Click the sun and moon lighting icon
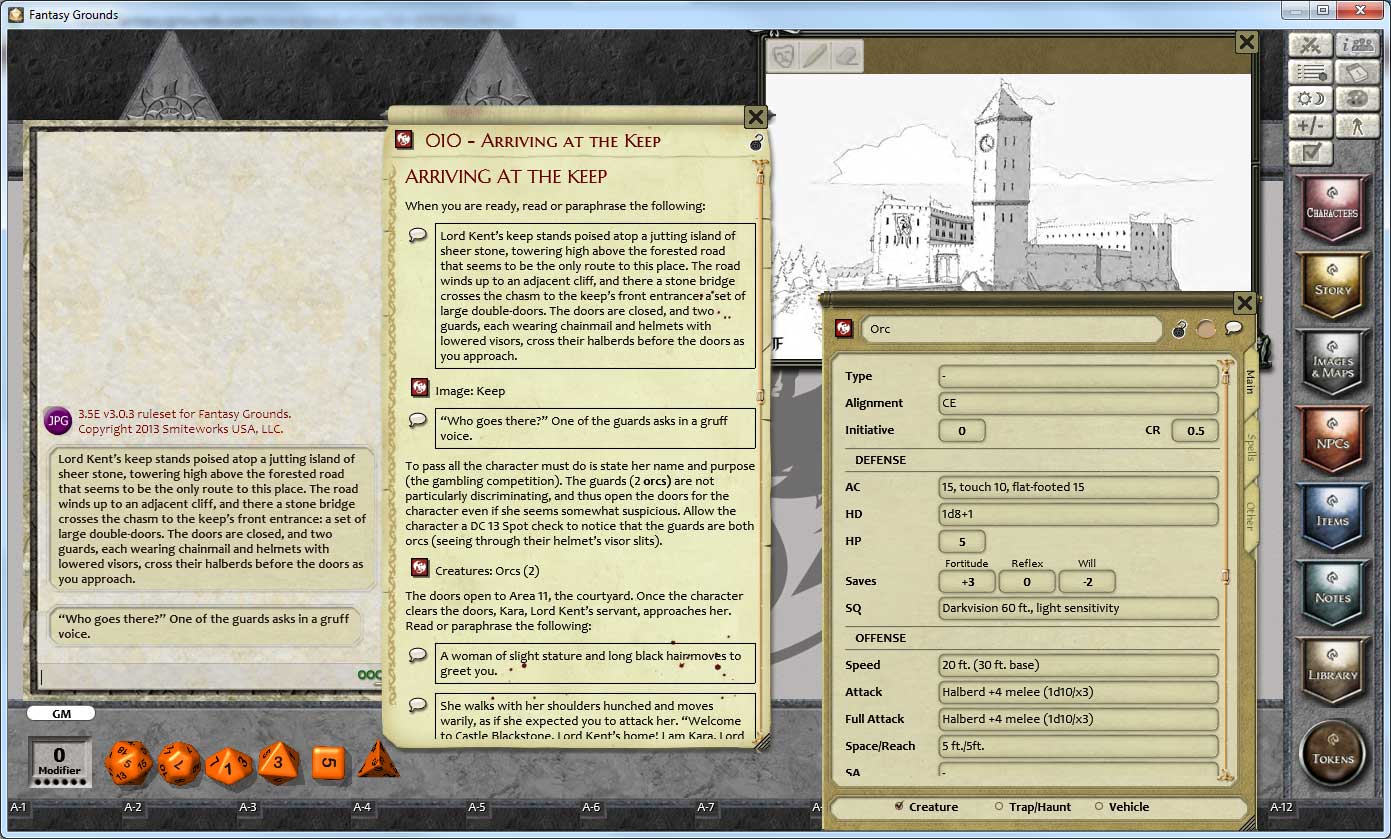 (x=1311, y=99)
